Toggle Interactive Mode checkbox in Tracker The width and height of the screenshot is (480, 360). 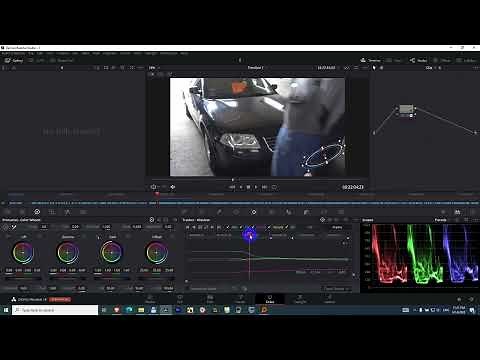click(188, 289)
